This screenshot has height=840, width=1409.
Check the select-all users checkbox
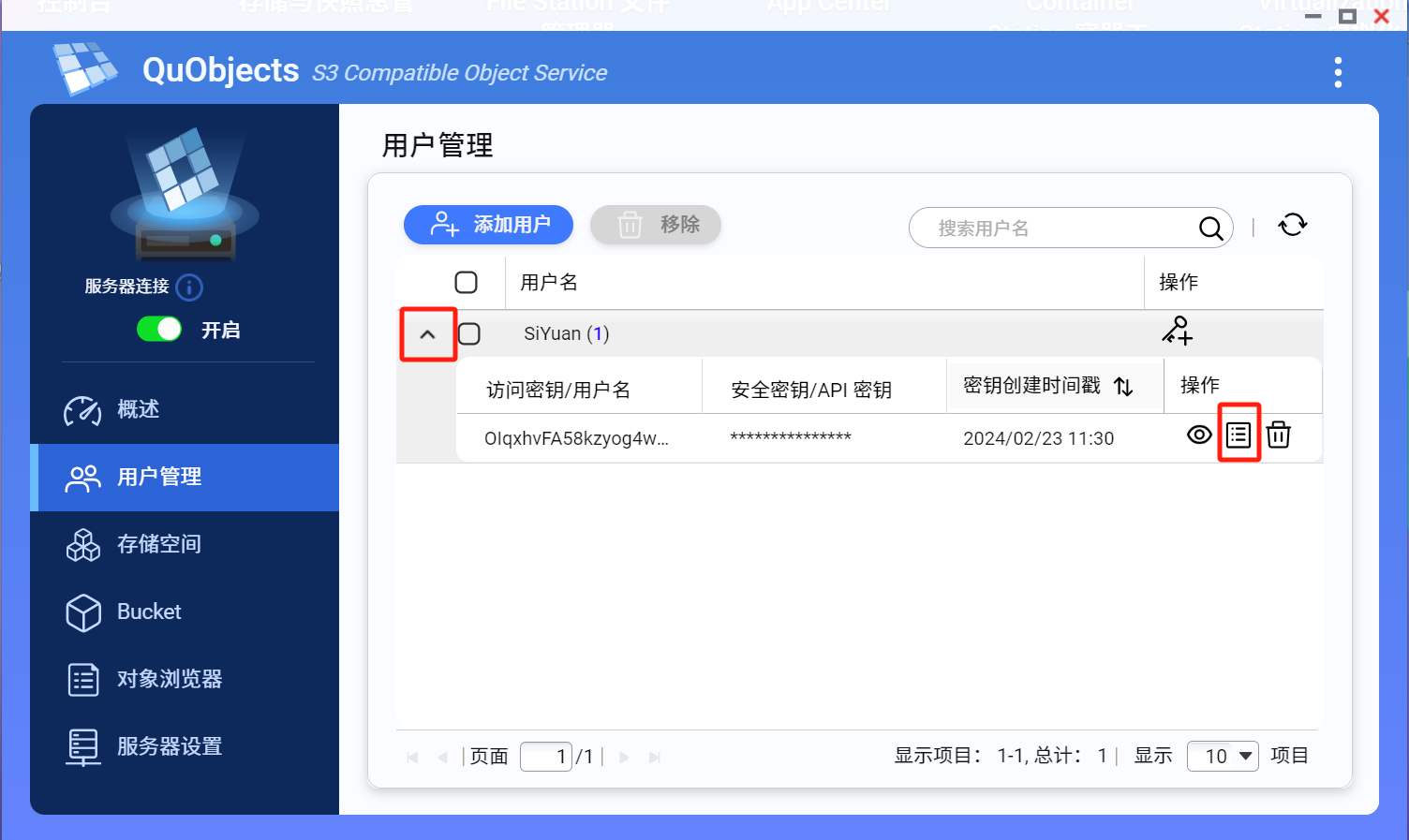(466, 283)
